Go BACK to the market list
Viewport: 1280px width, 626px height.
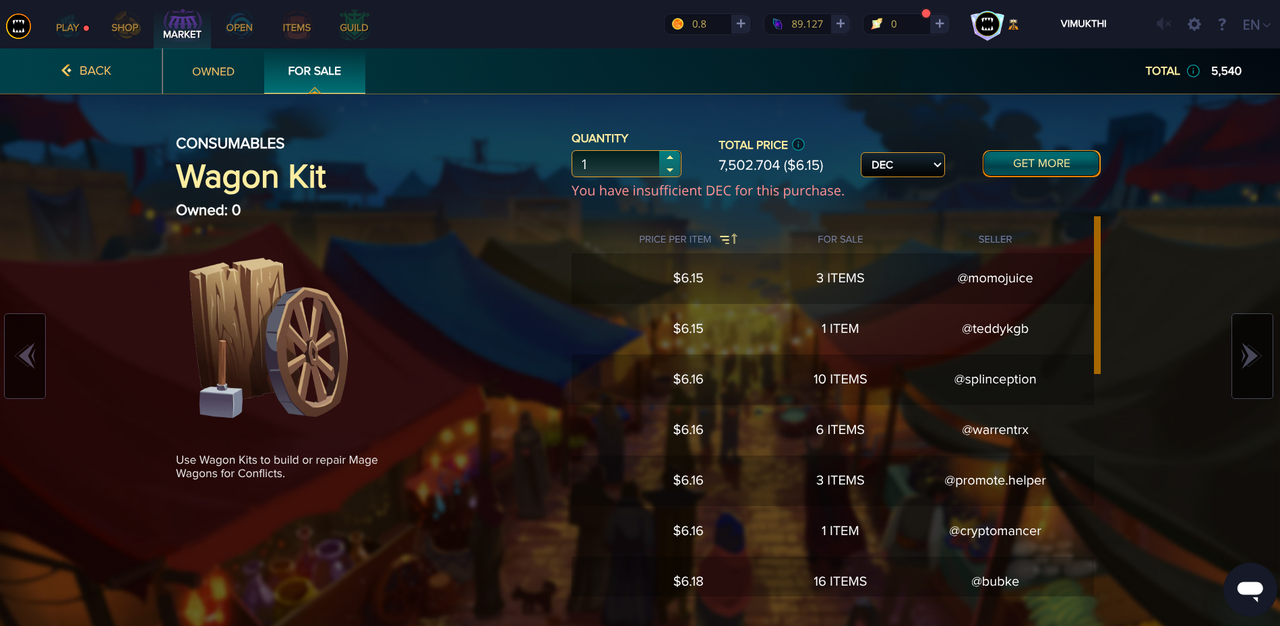(x=86, y=71)
